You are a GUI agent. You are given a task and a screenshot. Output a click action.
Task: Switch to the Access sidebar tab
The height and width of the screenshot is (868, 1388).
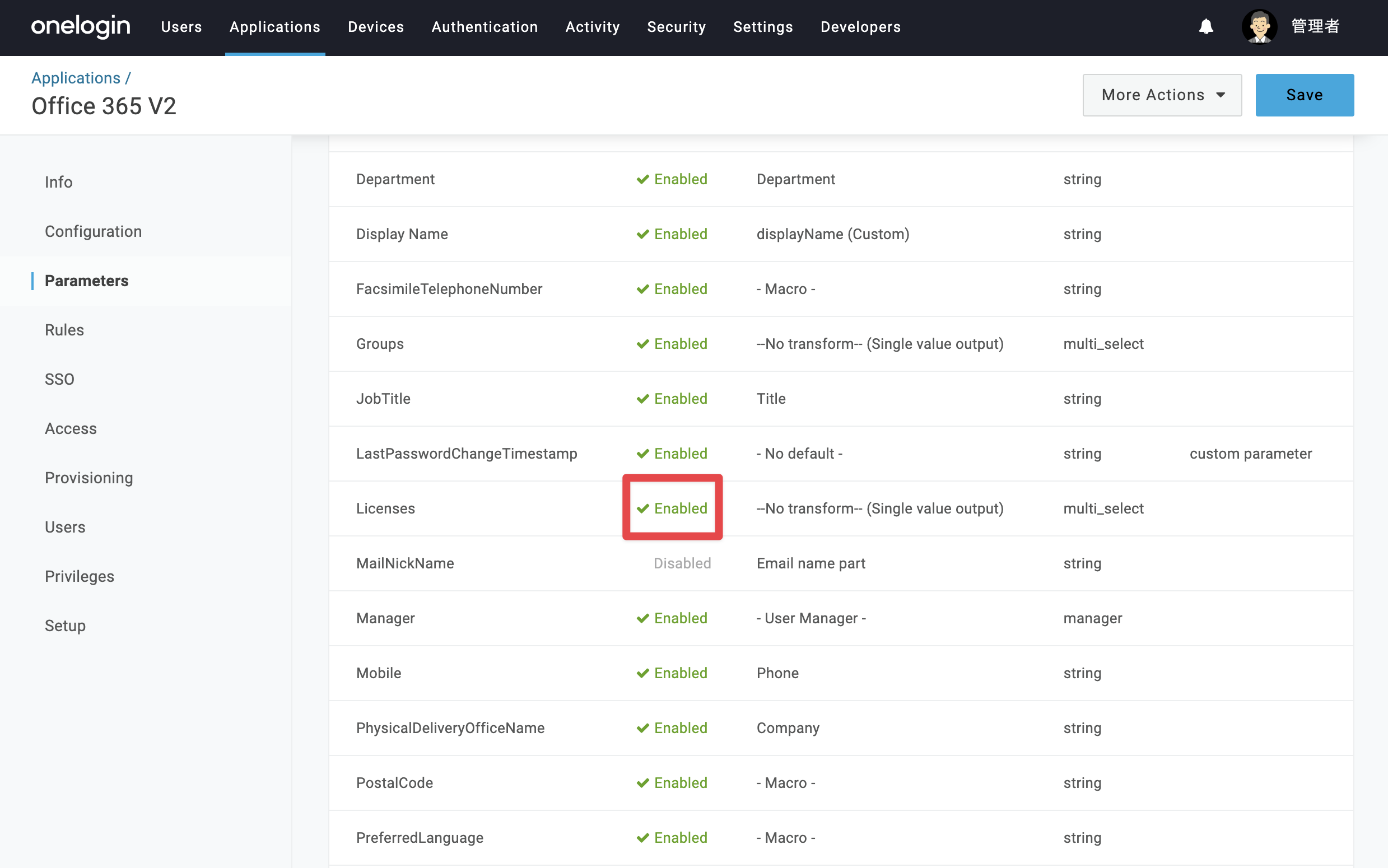coord(71,429)
